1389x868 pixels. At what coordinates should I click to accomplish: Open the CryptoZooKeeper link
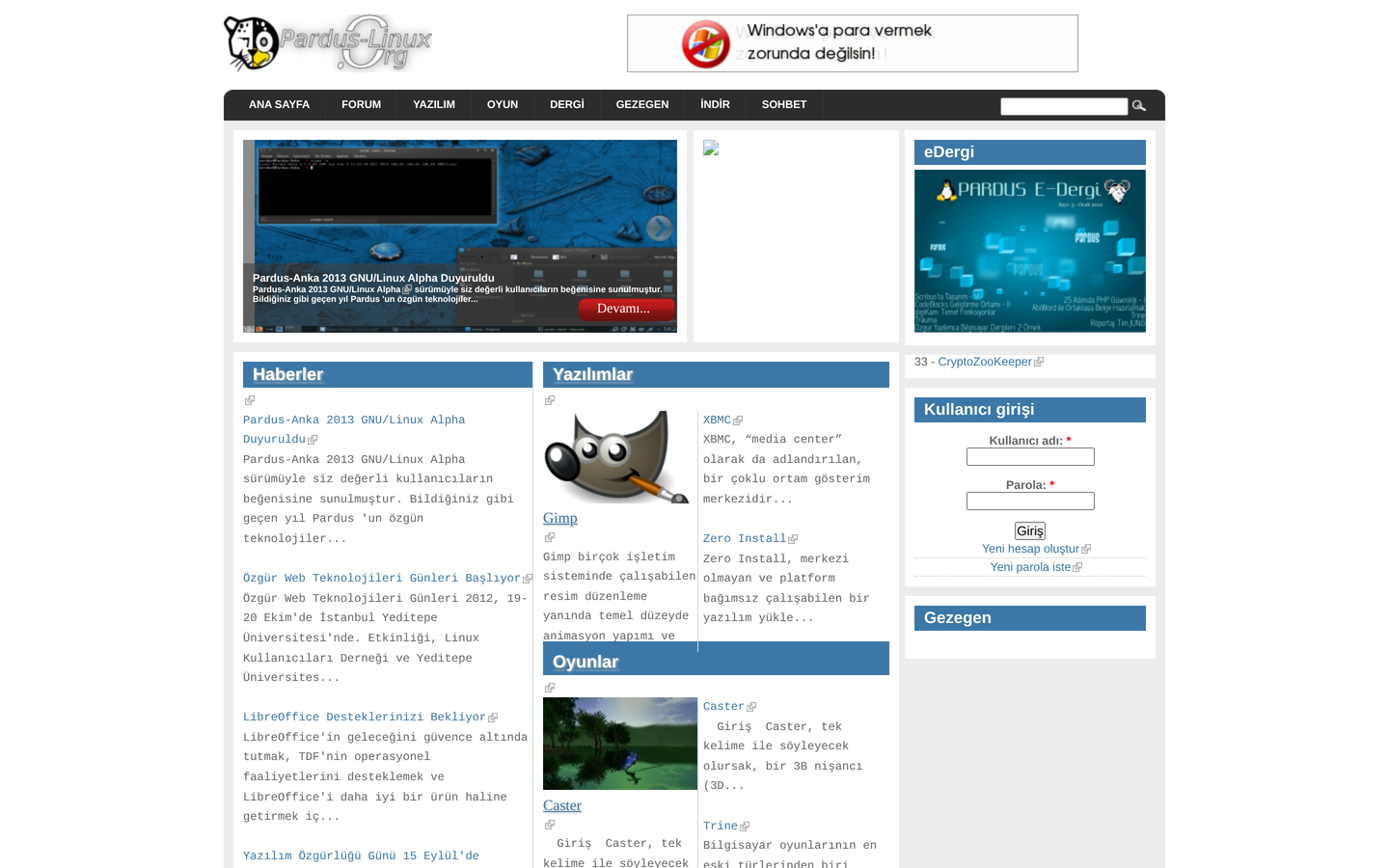tap(985, 362)
